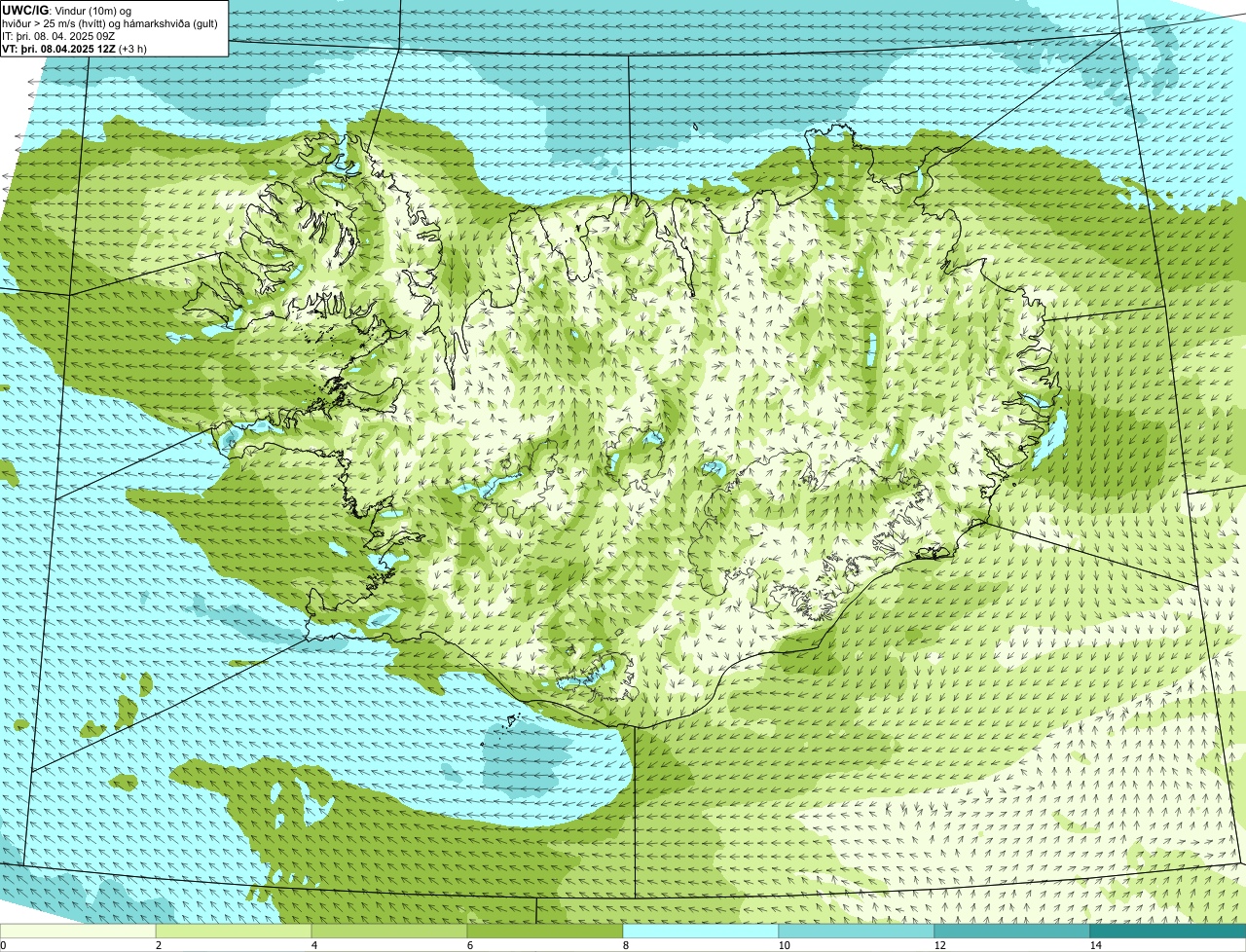Click the '10' tick label on the color scale
Image resolution: width=1246 pixels, height=952 pixels.
coord(784,945)
